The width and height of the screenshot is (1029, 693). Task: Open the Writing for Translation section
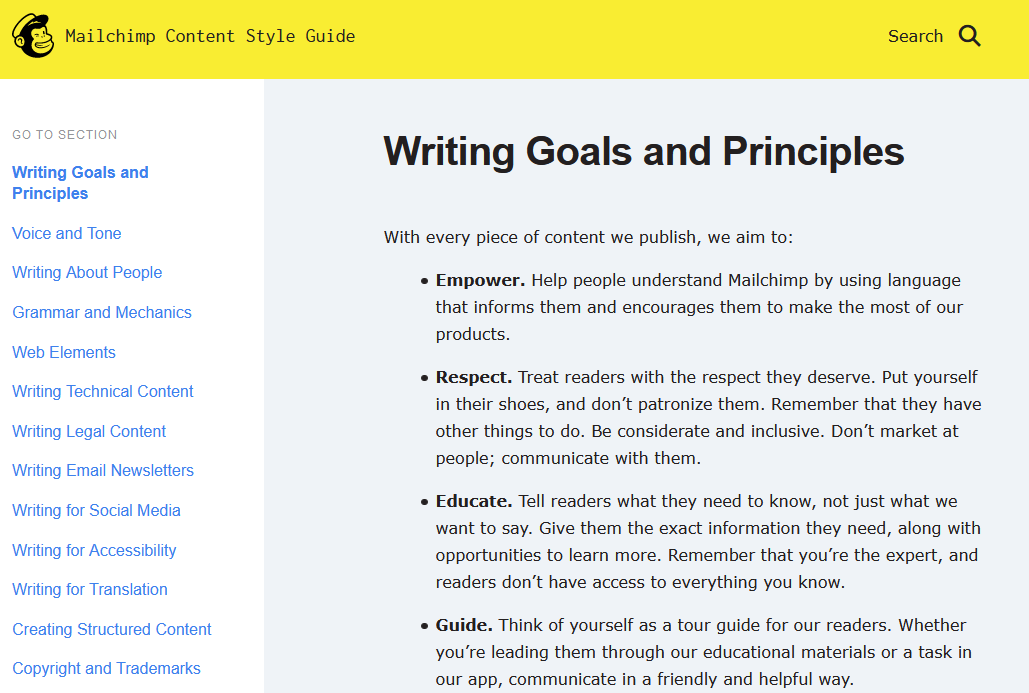(89, 589)
